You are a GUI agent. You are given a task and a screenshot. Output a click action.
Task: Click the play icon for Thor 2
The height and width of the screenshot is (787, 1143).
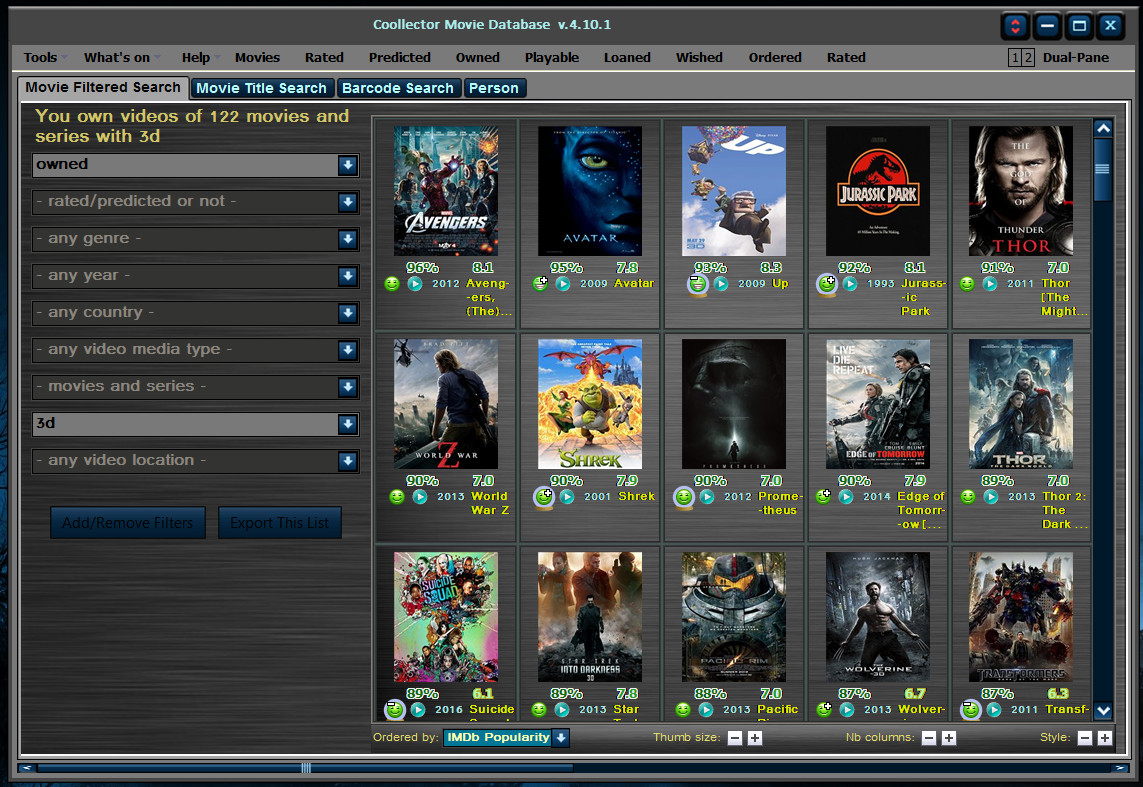(991, 496)
